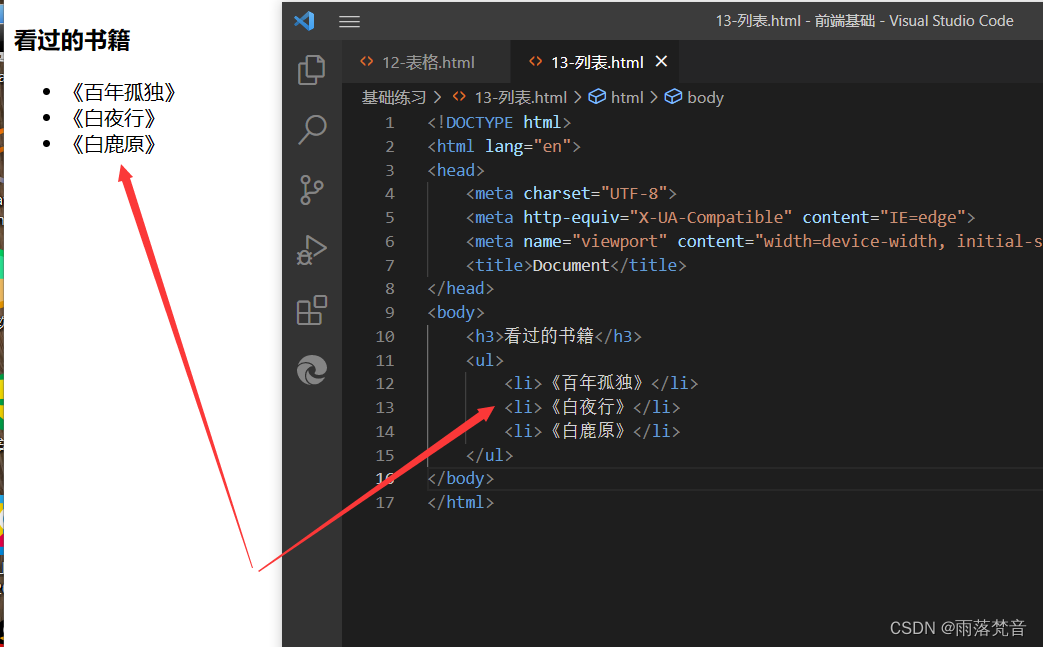Click line number 17 in the gutter
Image resolution: width=1043 pixels, height=647 pixels.
pyautogui.click(x=385, y=503)
